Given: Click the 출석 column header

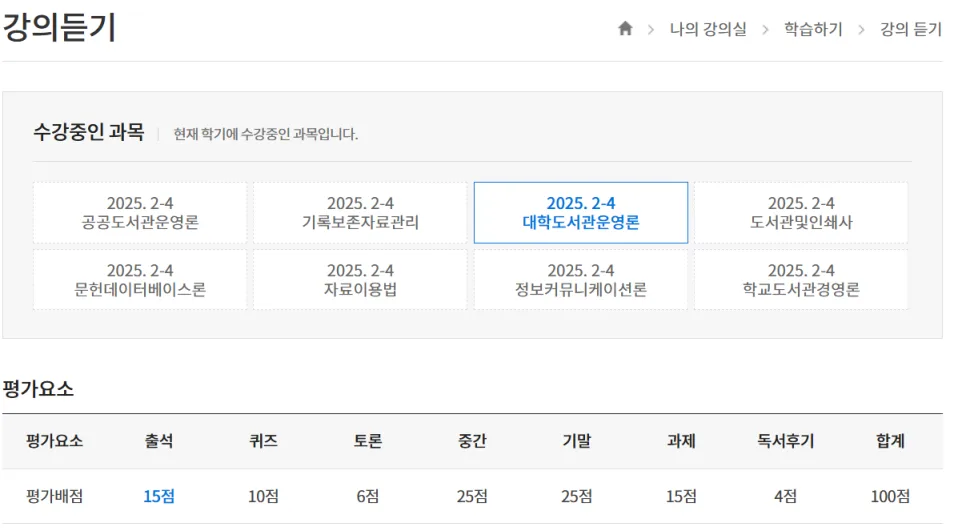Looking at the screenshot, I should point(159,440).
